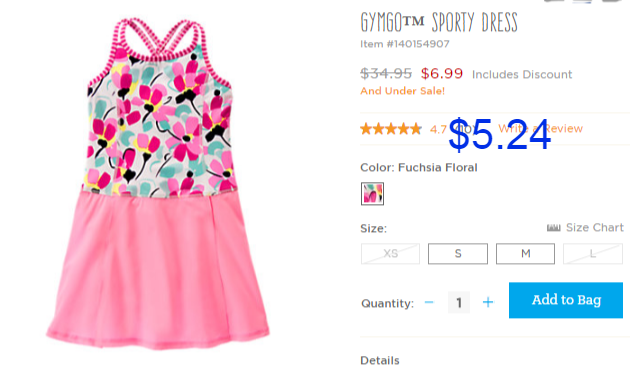Click the Includes Discount label

point(522,74)
